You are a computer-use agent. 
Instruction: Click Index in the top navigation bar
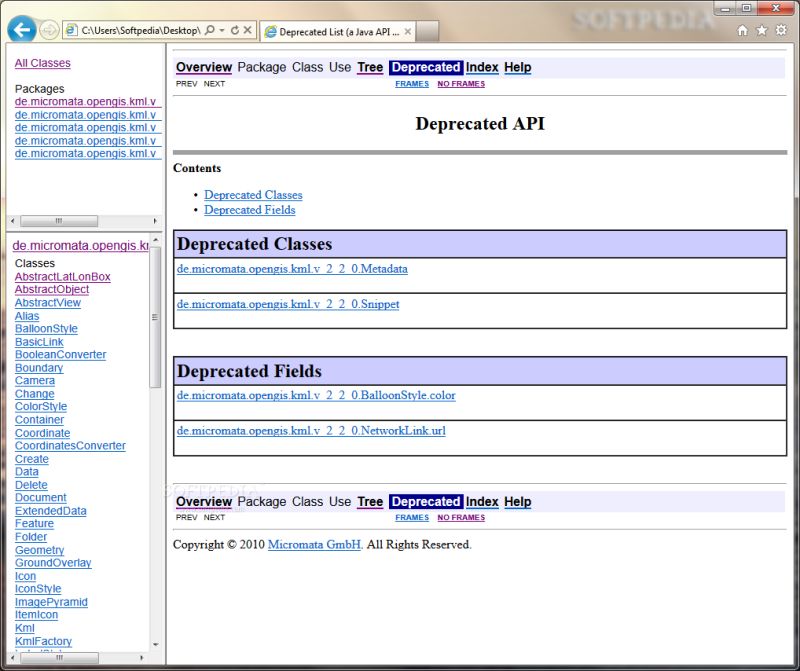coord(482,67)
